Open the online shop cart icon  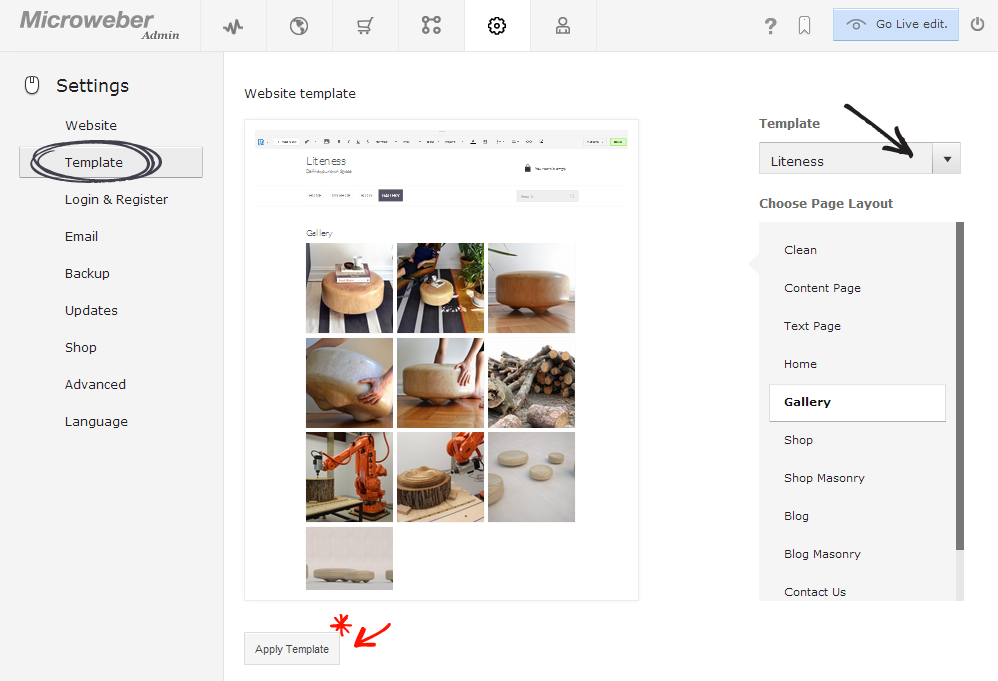pos(365,26)
